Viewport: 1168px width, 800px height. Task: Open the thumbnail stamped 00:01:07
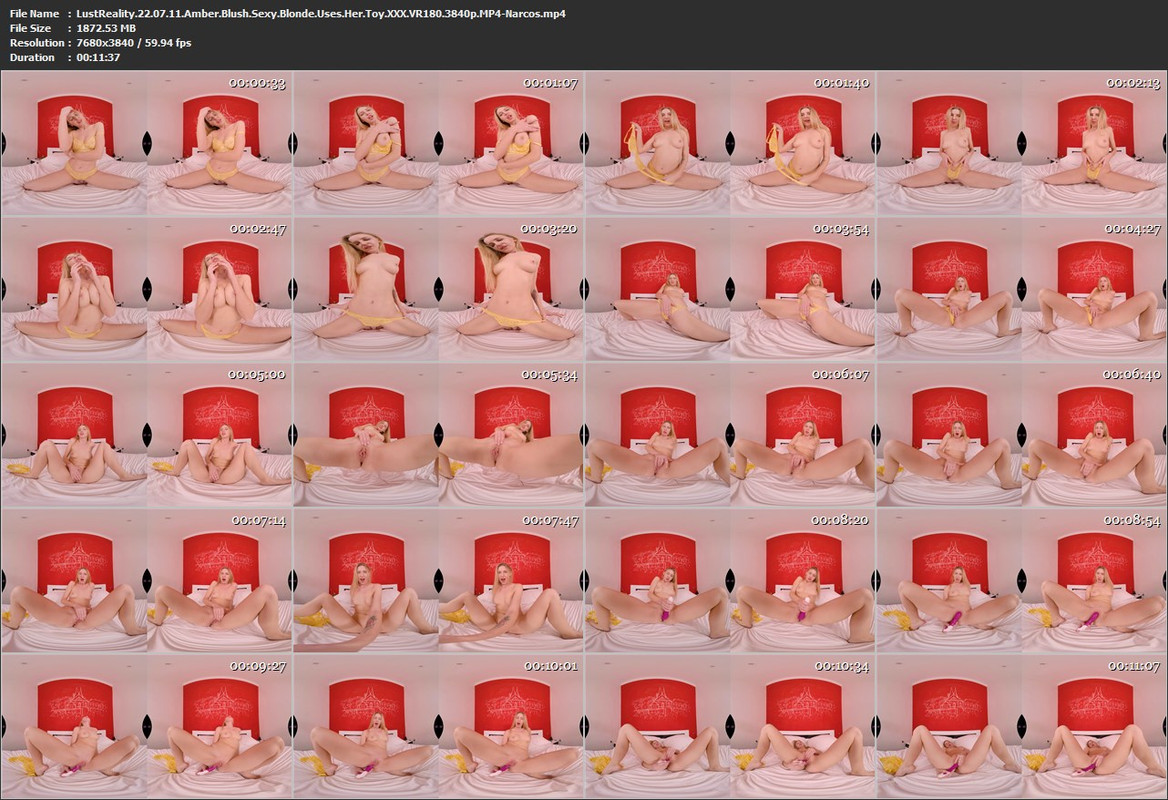click(x=438, y=144)
